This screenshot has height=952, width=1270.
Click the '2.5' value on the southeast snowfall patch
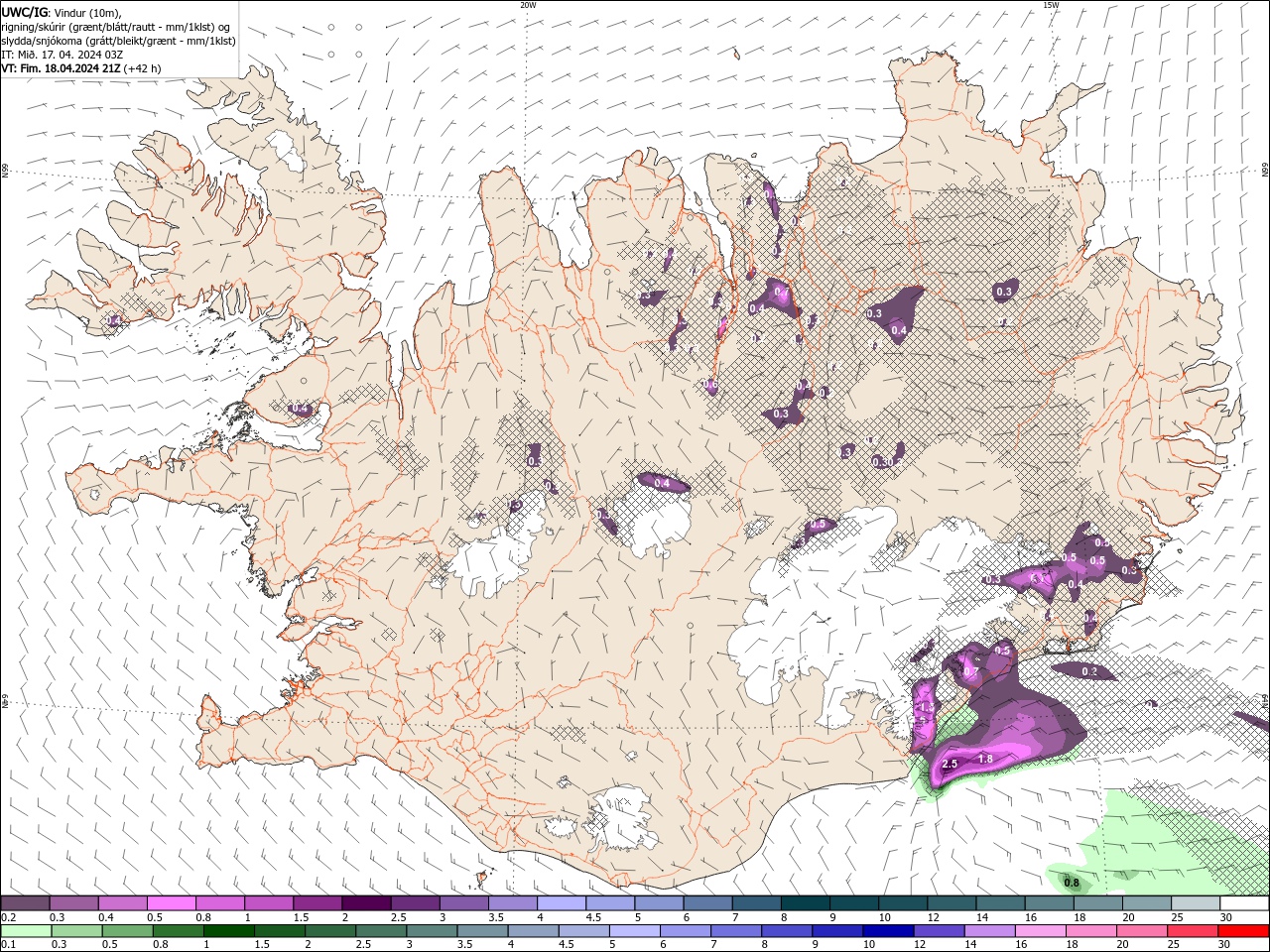click(950, 764)
